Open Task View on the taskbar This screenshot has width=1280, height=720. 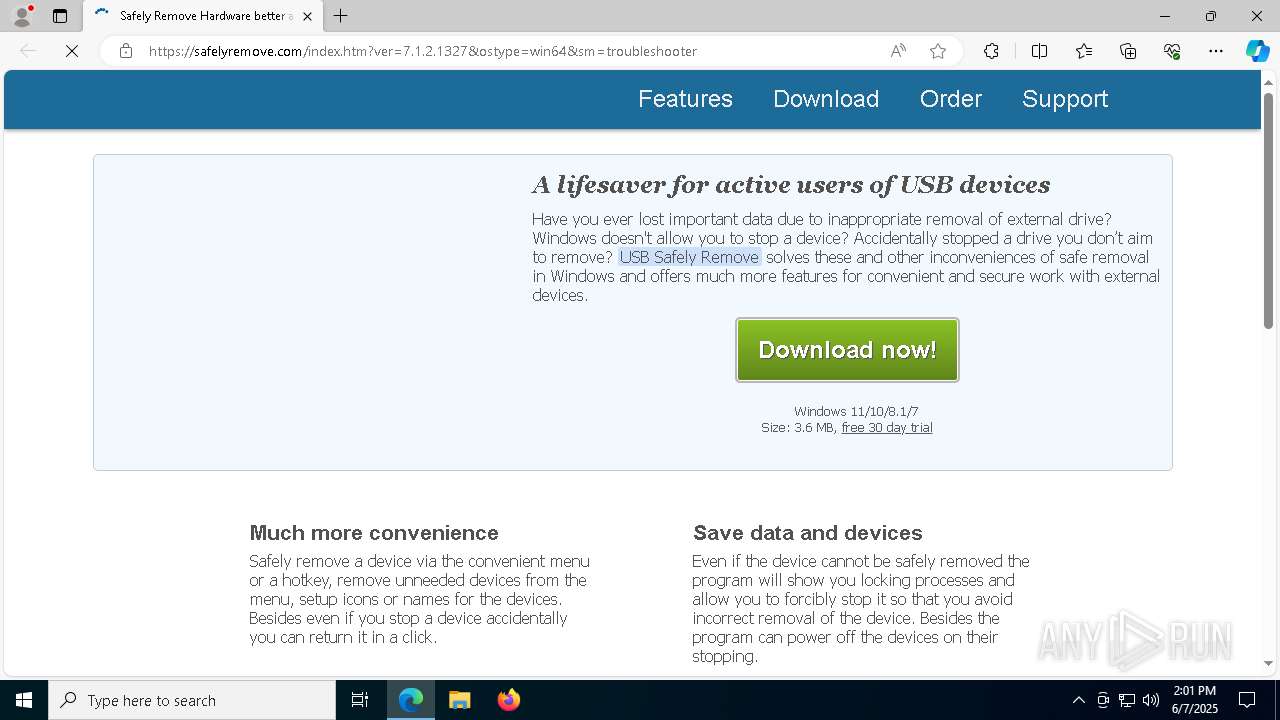click(x=360, y=700)
